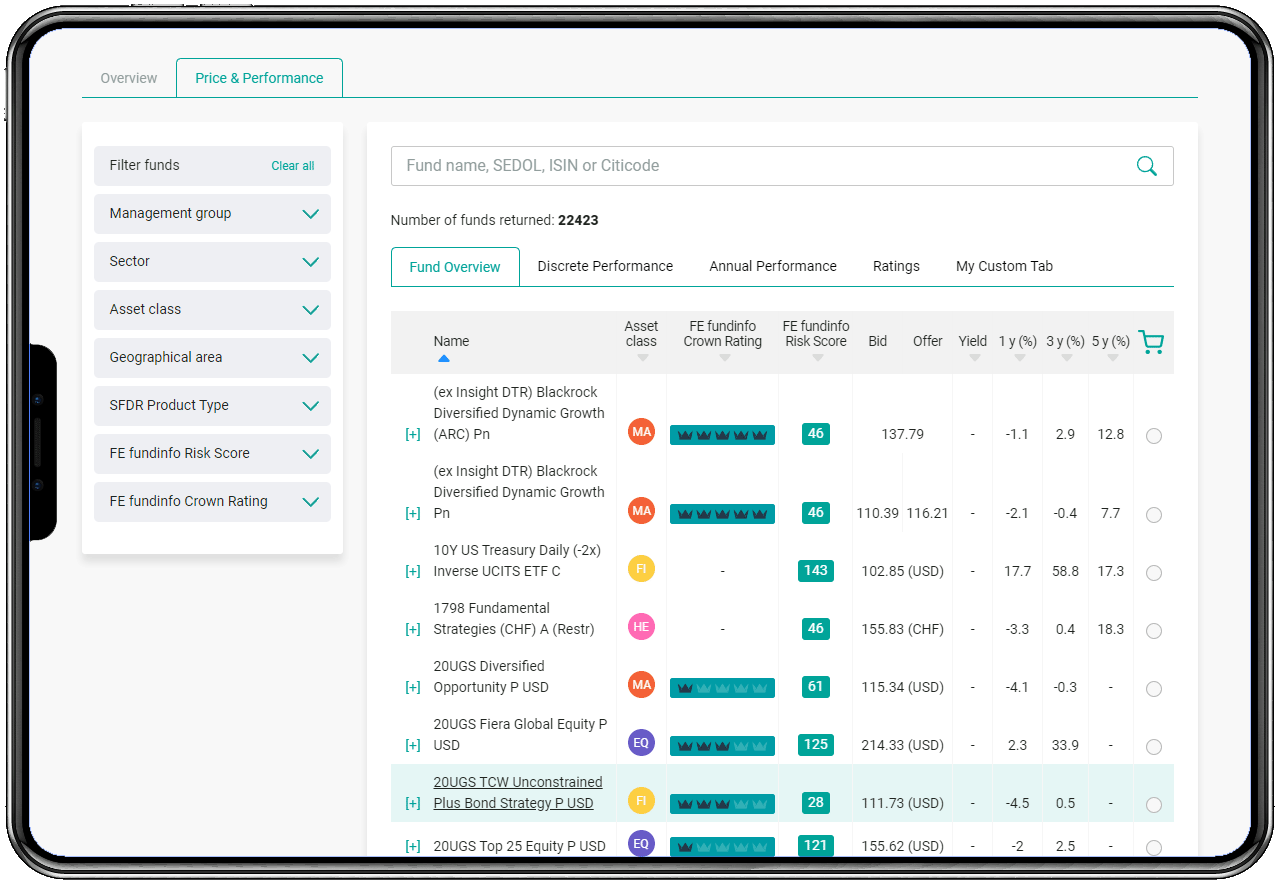Image resolution: width=1281 pixels, height=886 pixels.
Task: Select radio for 1798 Fundamental Strategies
Action: pos(1154,631)
